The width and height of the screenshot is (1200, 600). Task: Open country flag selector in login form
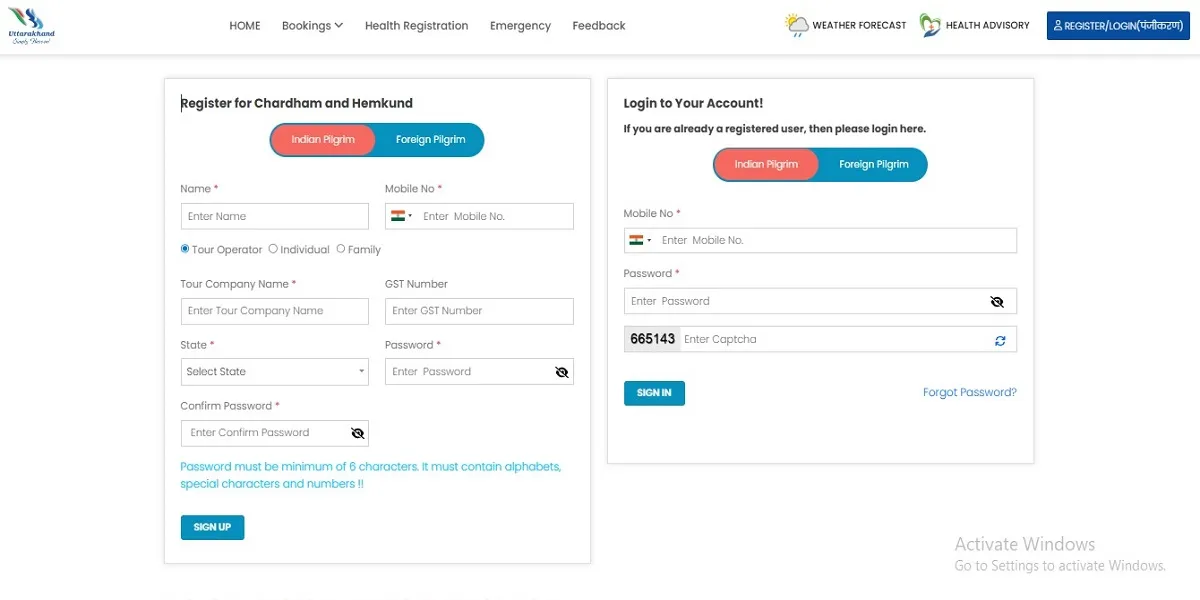[x=640, y=240]
